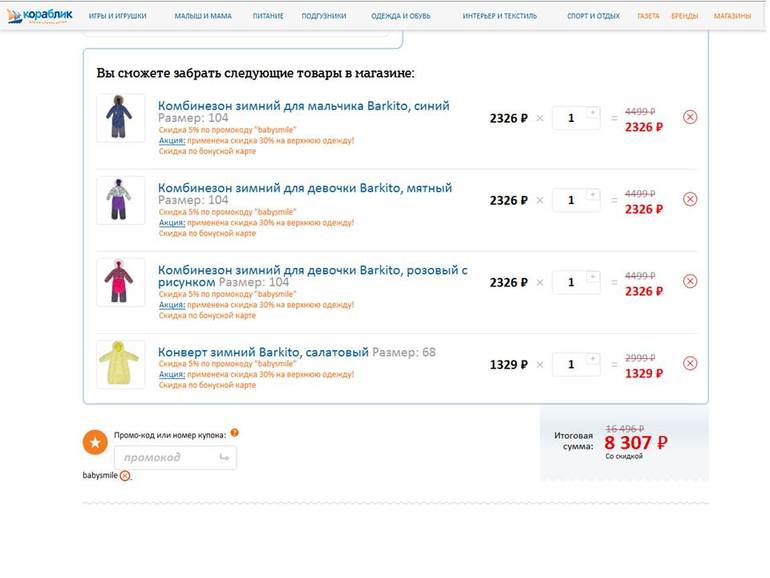The width and height of the screenshot is (770, 578).
Task: Delete the mint girls' snowsuit item
Action: (x=689, y=199)
